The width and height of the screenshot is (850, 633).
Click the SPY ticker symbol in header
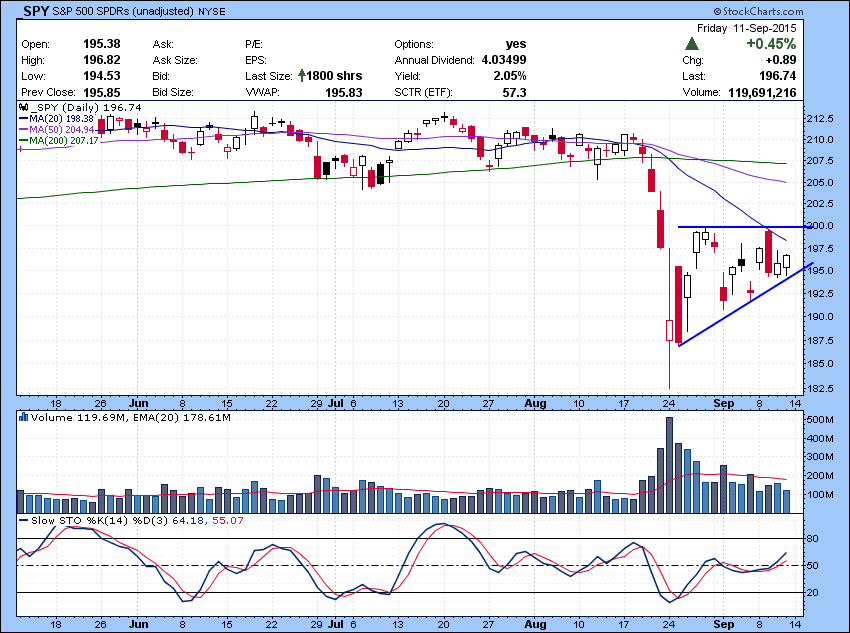tap(36, 11)
